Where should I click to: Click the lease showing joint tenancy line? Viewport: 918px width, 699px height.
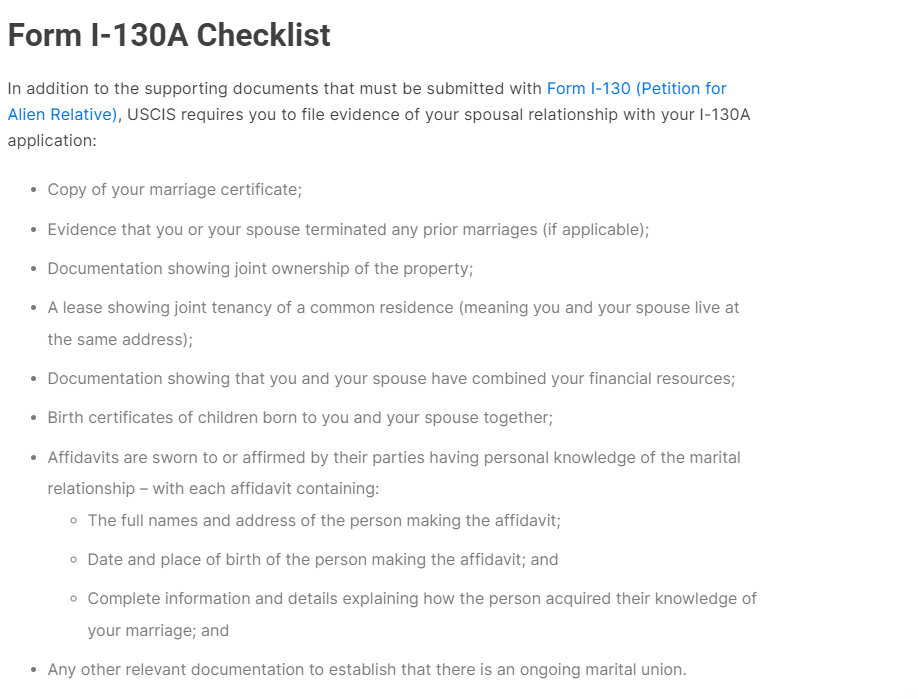click(393, 308)
